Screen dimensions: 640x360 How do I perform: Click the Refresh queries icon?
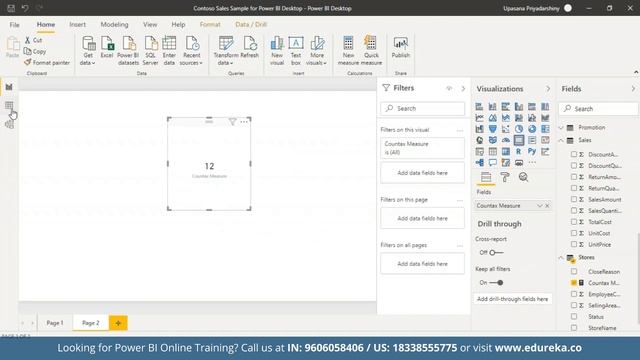(249, 47)
